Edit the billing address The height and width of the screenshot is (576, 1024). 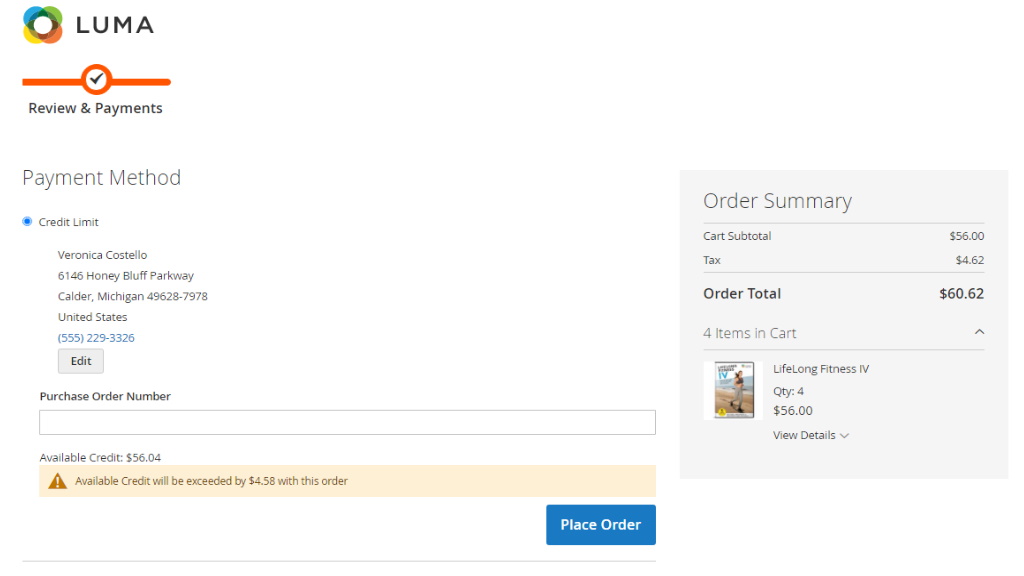pos(81,361)
